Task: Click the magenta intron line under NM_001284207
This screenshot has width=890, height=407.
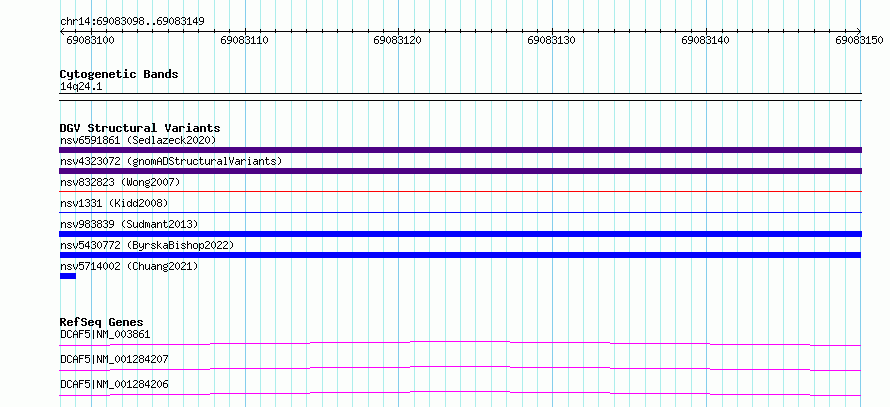Action: pyautogui.click(x=460, y=368)
